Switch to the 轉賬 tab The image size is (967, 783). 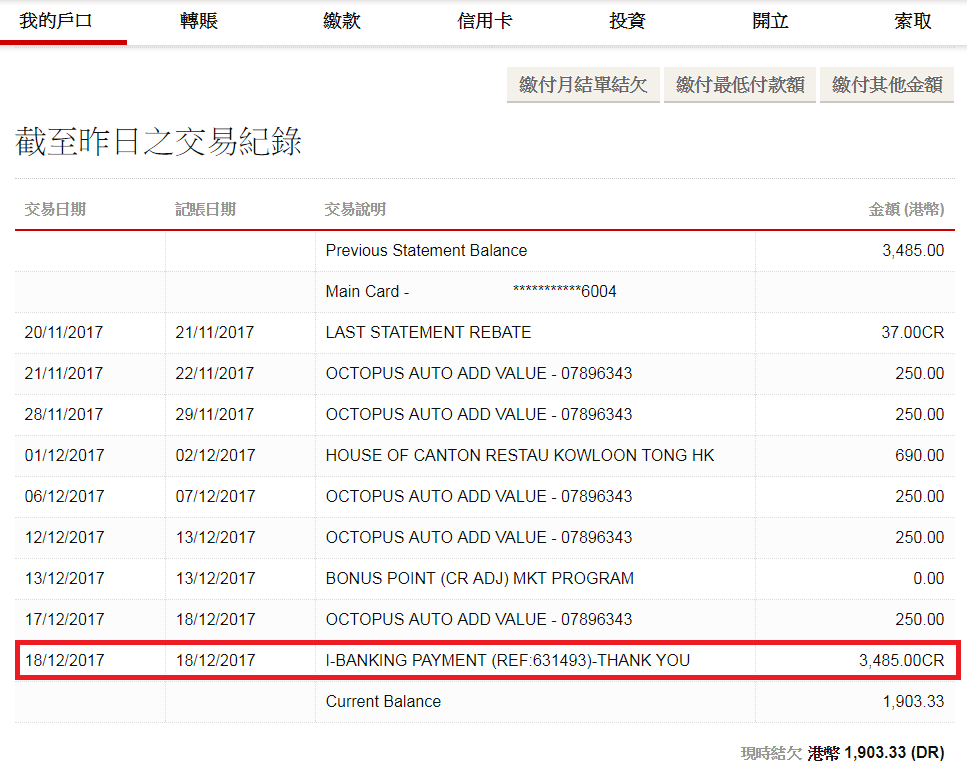pyautogui.click(x=199, y=21)
